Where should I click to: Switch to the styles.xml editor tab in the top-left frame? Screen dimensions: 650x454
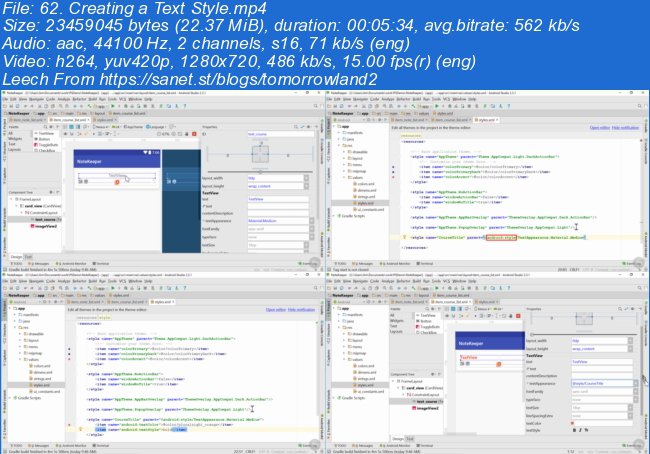[104, 120]
